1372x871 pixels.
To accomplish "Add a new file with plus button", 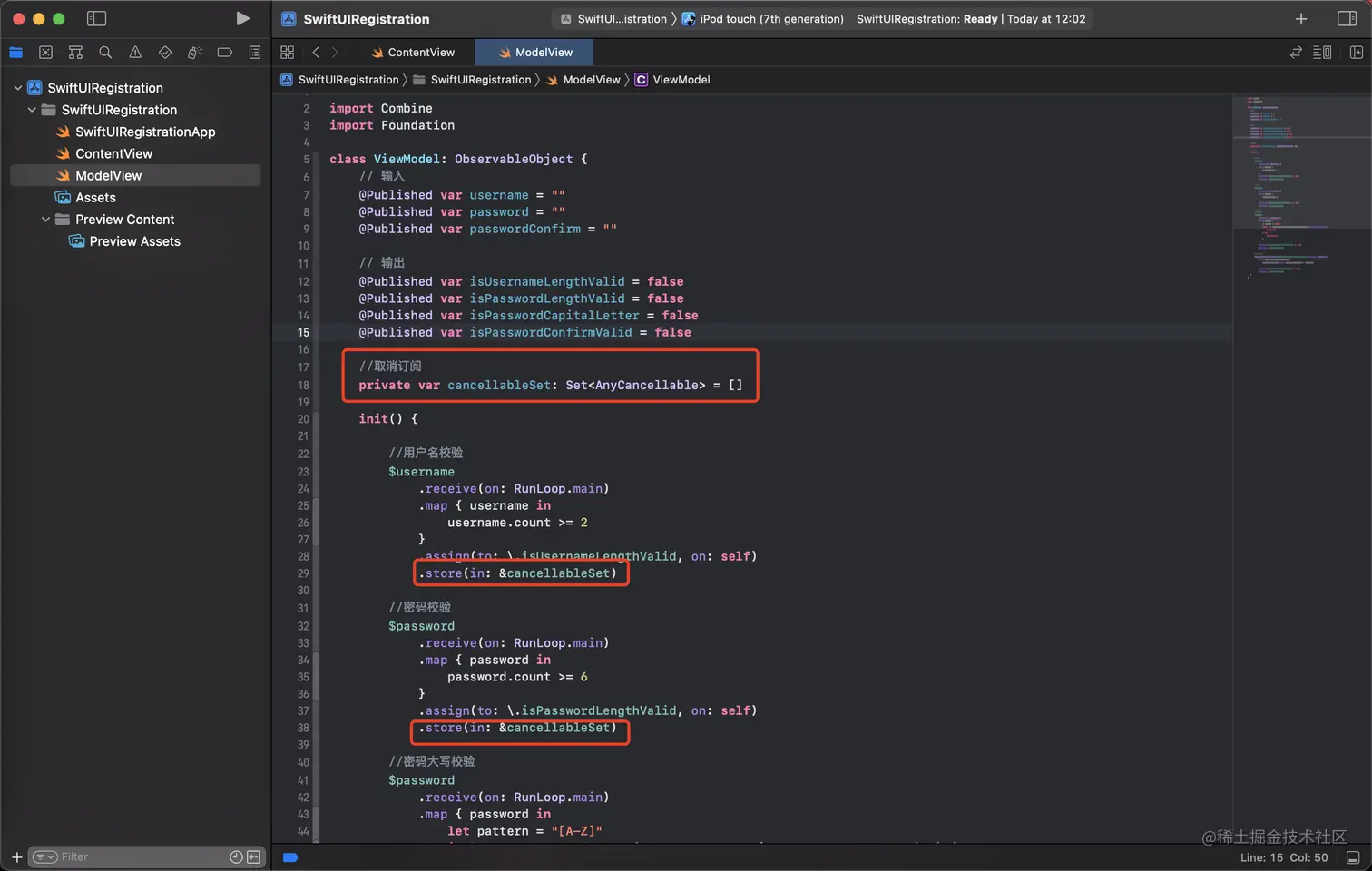I will pyautogui.click(x=16, y=856).
